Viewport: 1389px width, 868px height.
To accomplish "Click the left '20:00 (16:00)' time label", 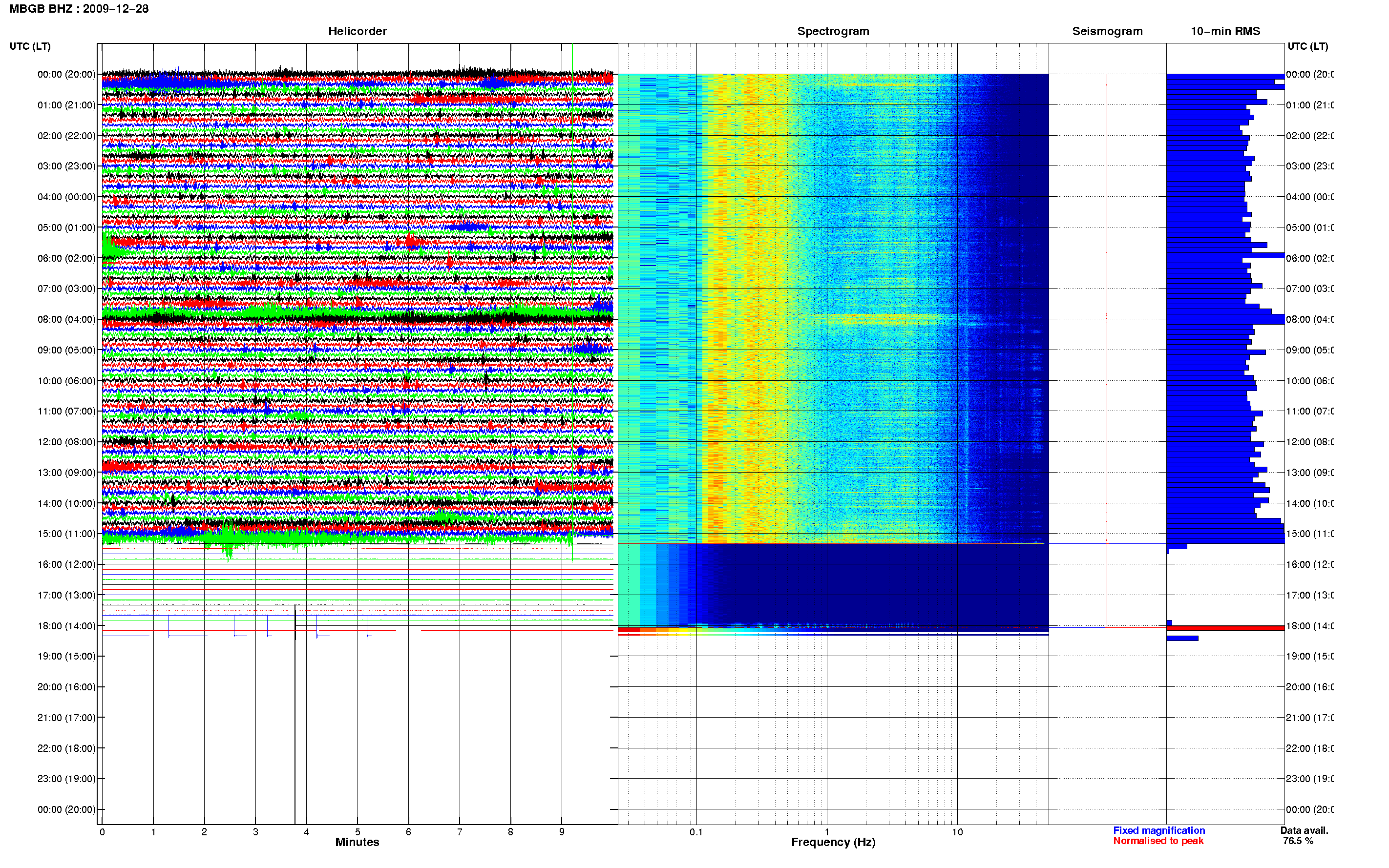I will click(x=66, y=687).
